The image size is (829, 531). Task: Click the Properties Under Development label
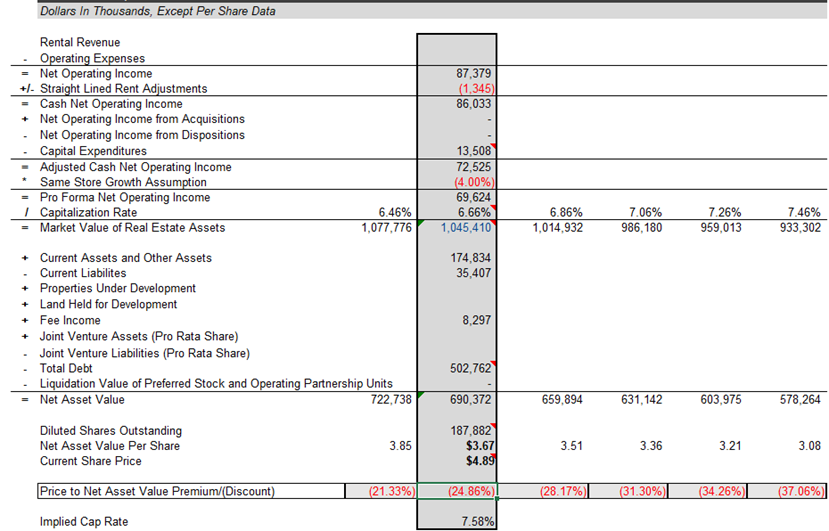118,289
